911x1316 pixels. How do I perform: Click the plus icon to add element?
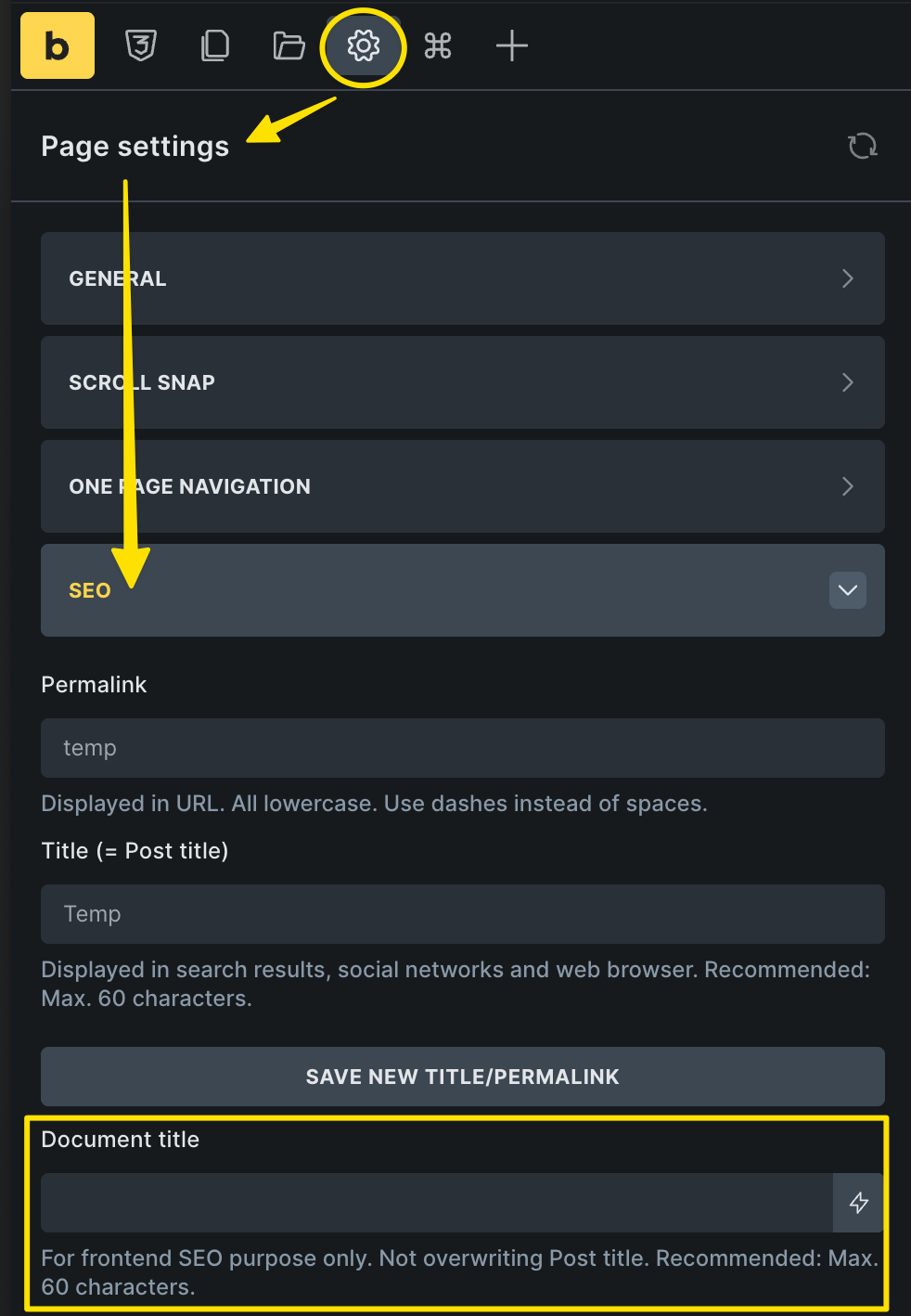(x=511, y=45)
